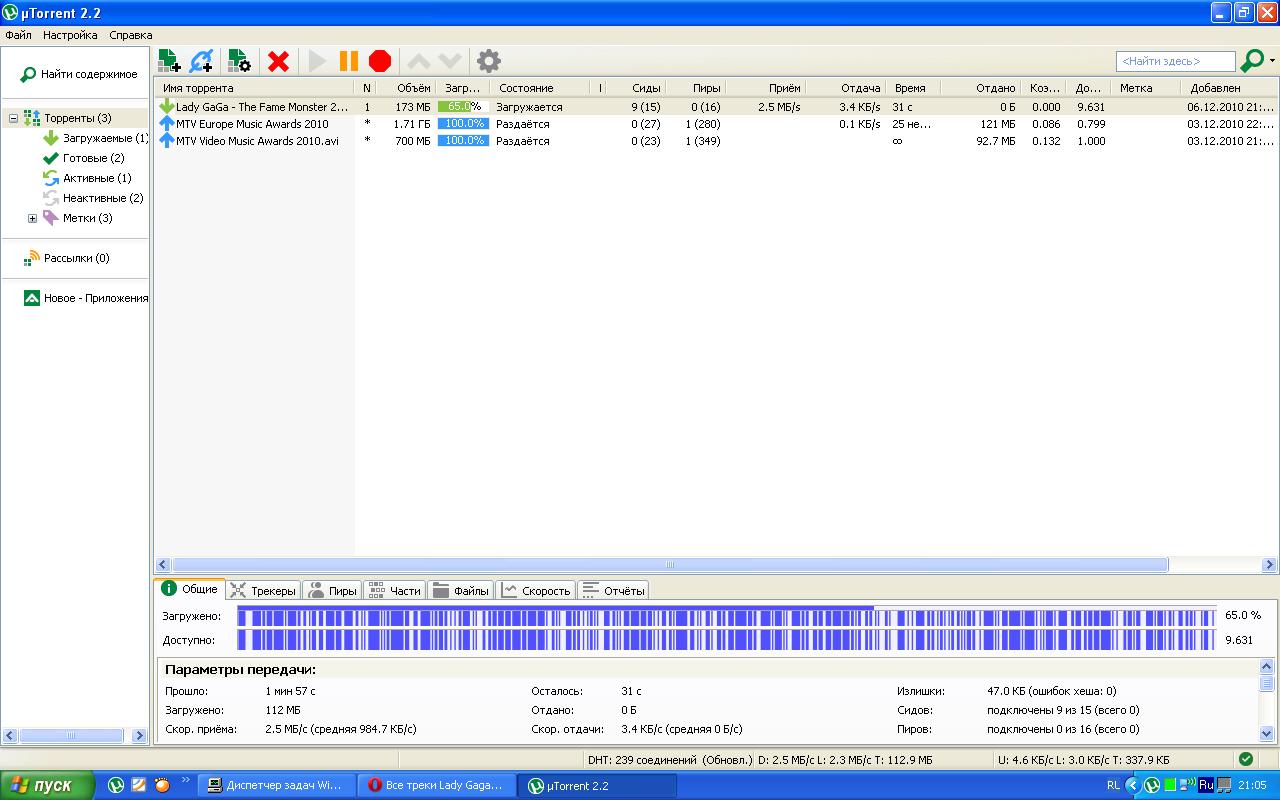Select 'Найти содержимое' in the sidebar
The image size is (1280, 800).
point(79,74)
